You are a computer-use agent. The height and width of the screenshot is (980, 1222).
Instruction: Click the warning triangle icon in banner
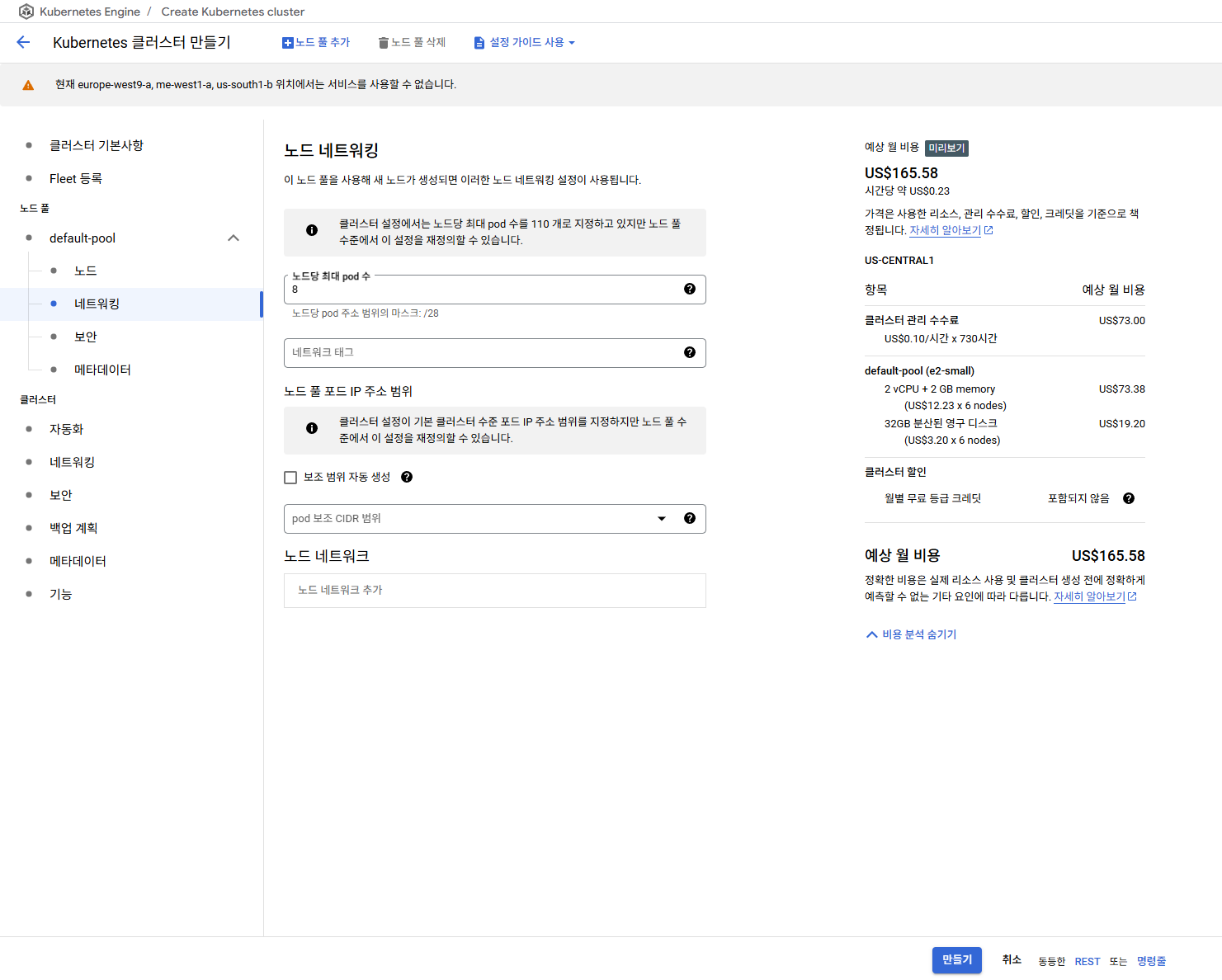[x=28, y=85]
